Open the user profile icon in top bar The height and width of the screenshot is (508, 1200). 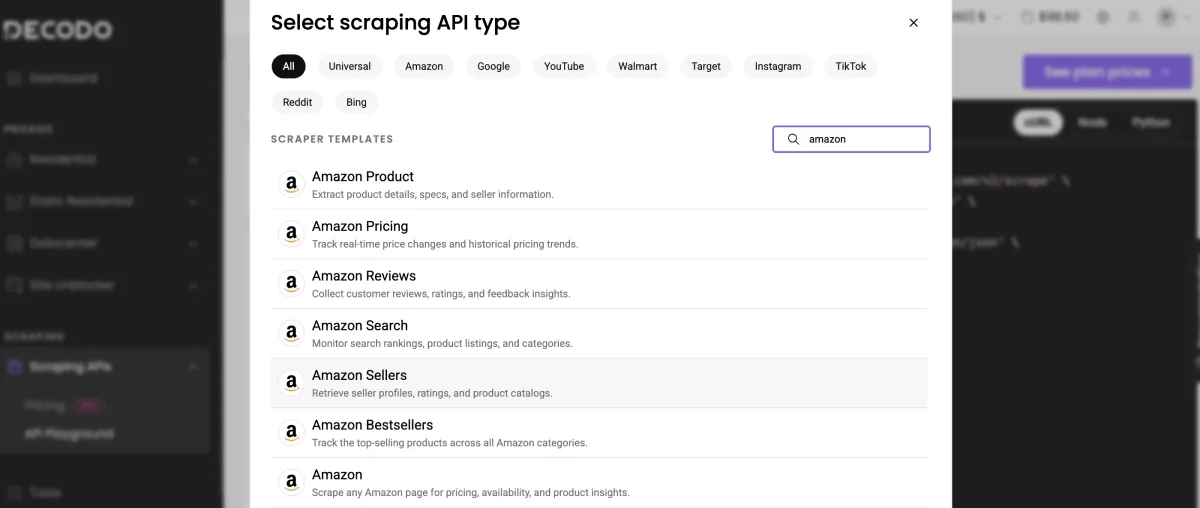(x=1133, y=17)
